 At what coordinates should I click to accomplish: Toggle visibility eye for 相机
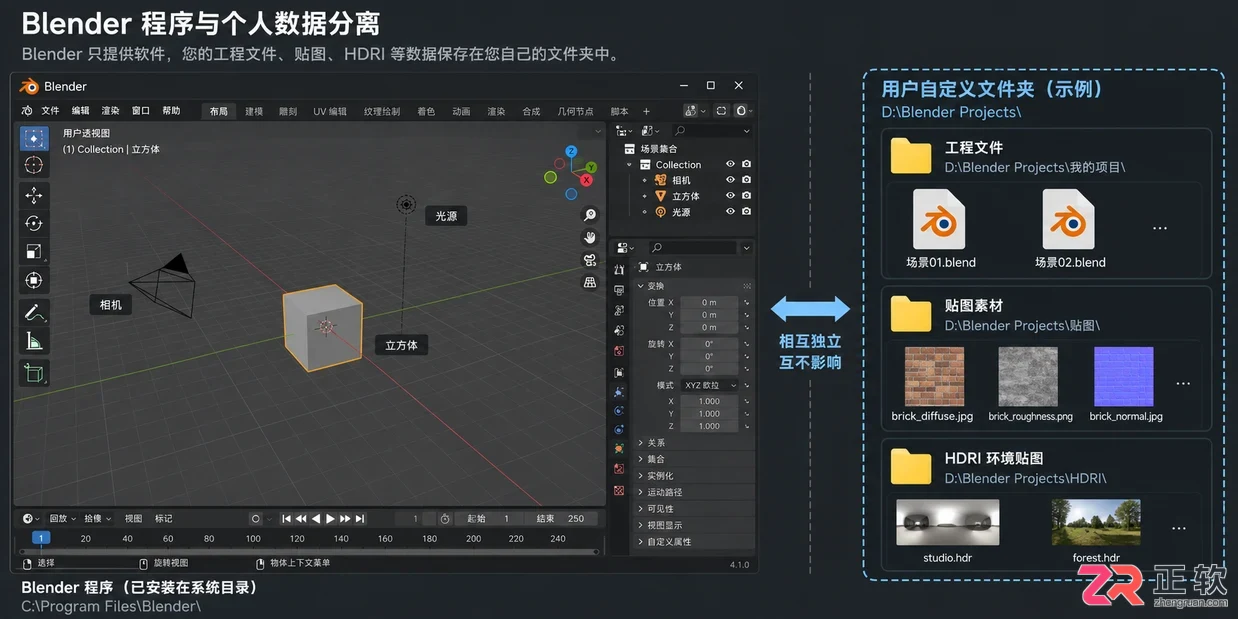coord(730,180)
